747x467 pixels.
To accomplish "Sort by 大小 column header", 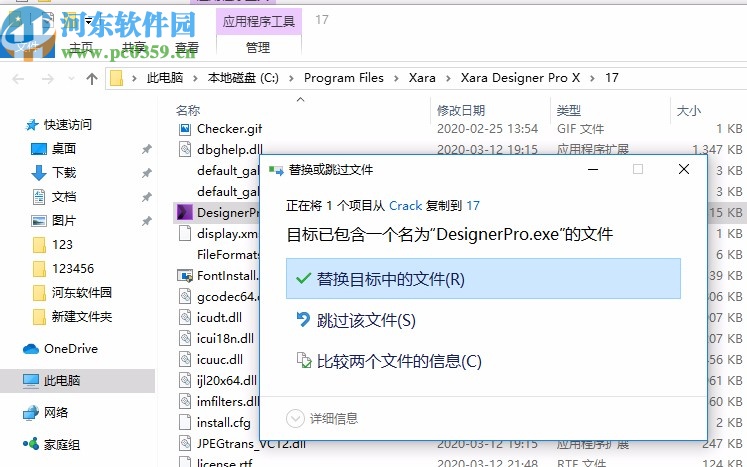I will point(689,111).
